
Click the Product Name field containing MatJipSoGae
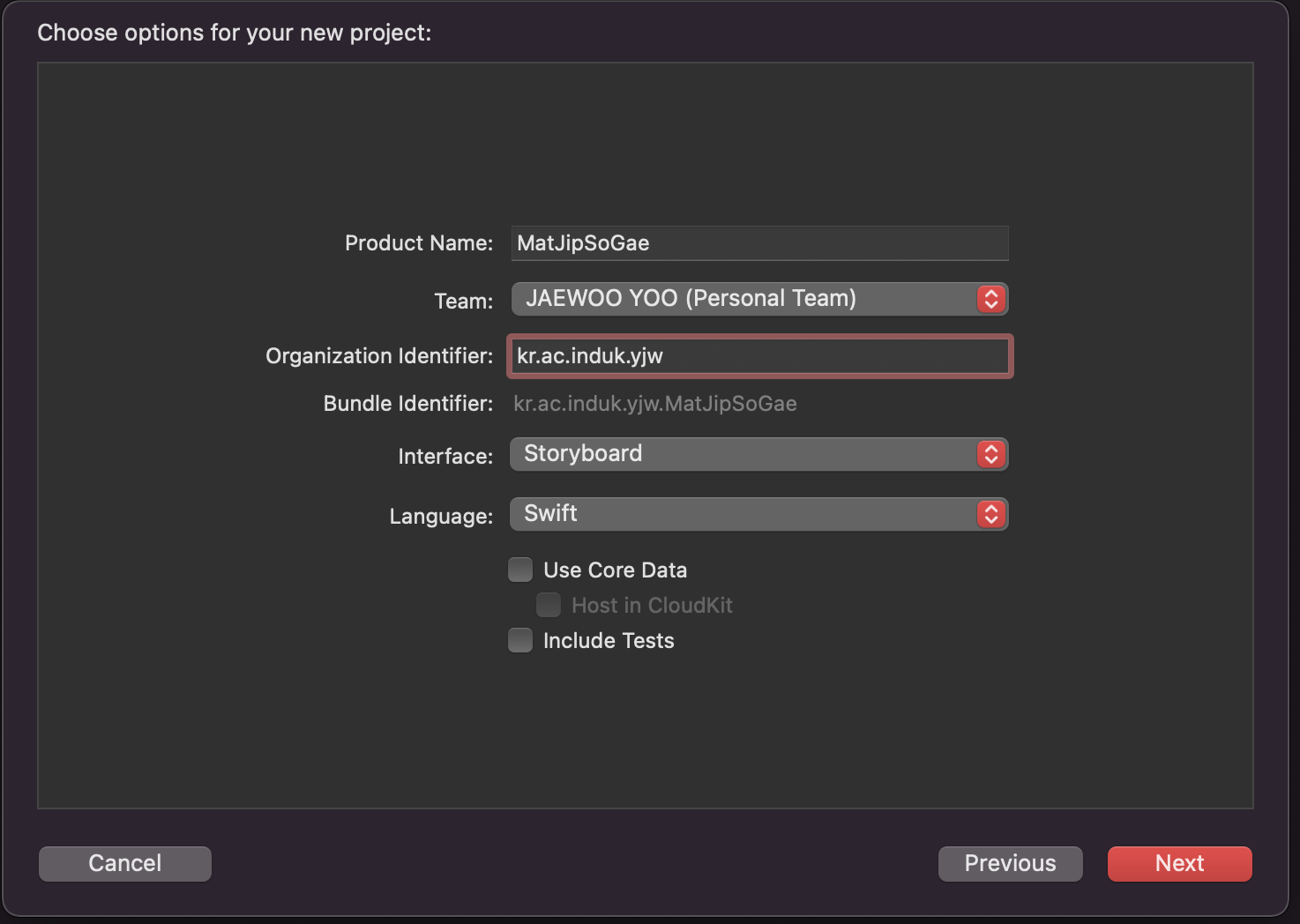(x=759, y=243)
